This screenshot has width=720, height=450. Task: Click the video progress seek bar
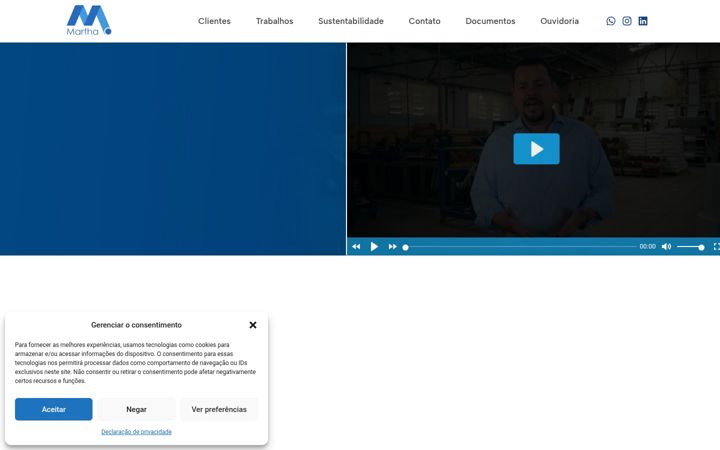point(519,247)
